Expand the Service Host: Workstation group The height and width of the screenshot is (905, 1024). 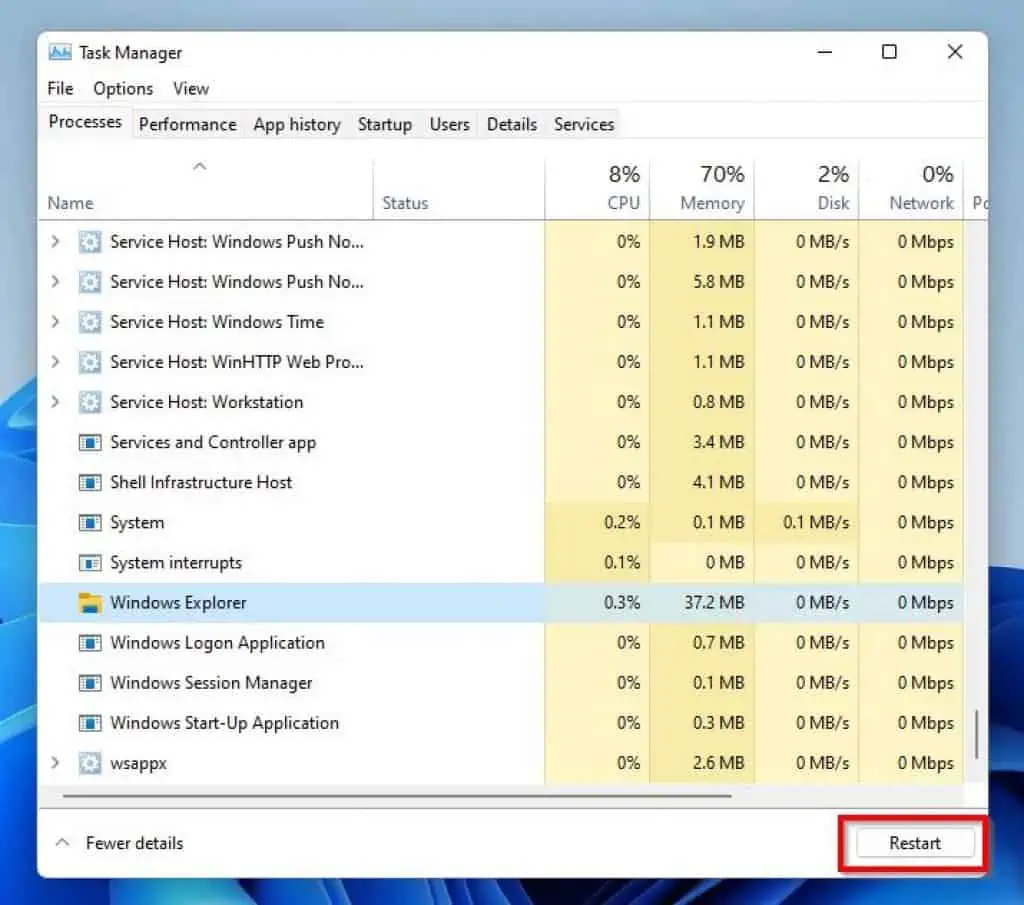[x=56, y=402]
